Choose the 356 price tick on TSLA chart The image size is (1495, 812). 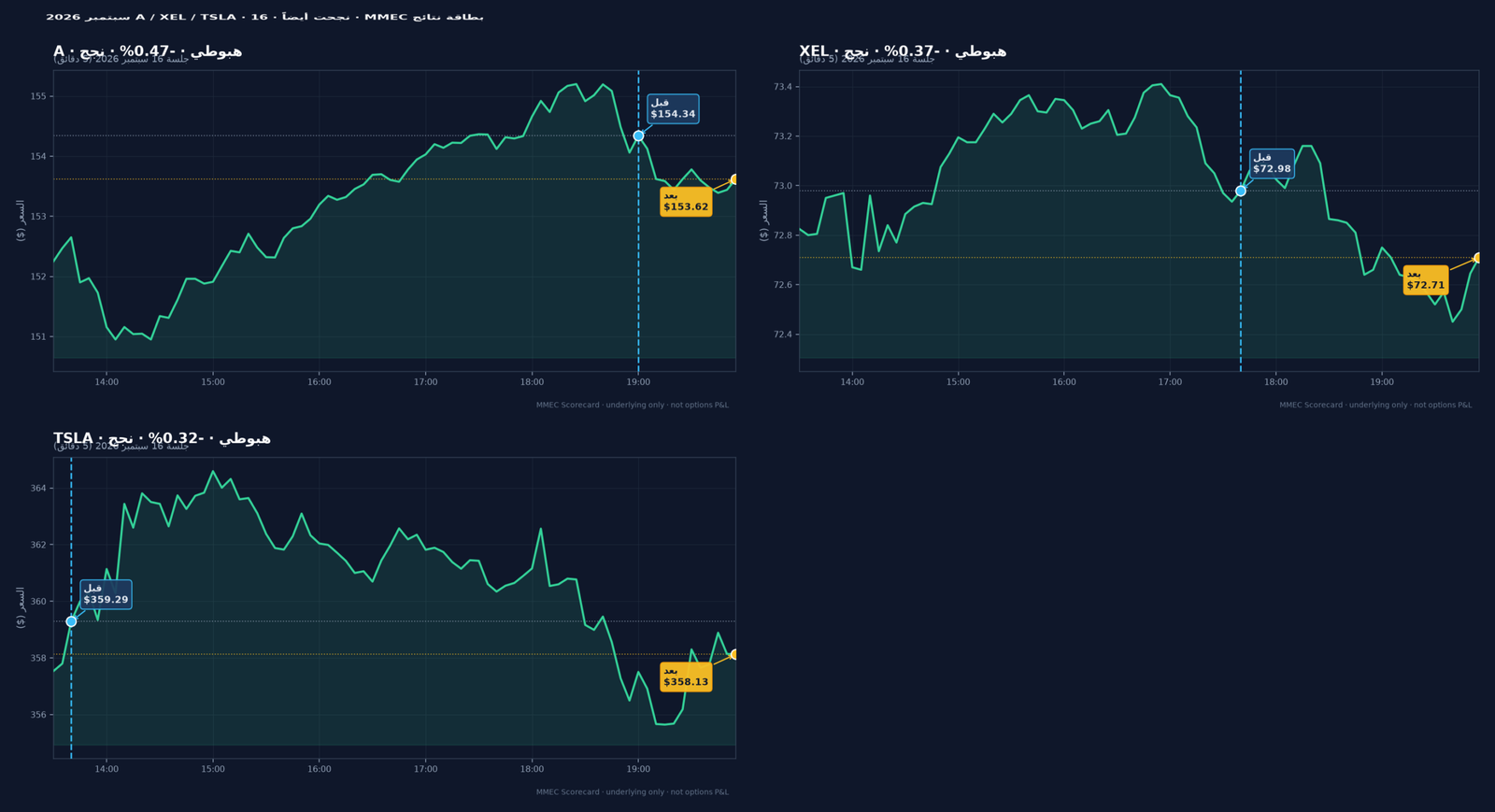38,715
